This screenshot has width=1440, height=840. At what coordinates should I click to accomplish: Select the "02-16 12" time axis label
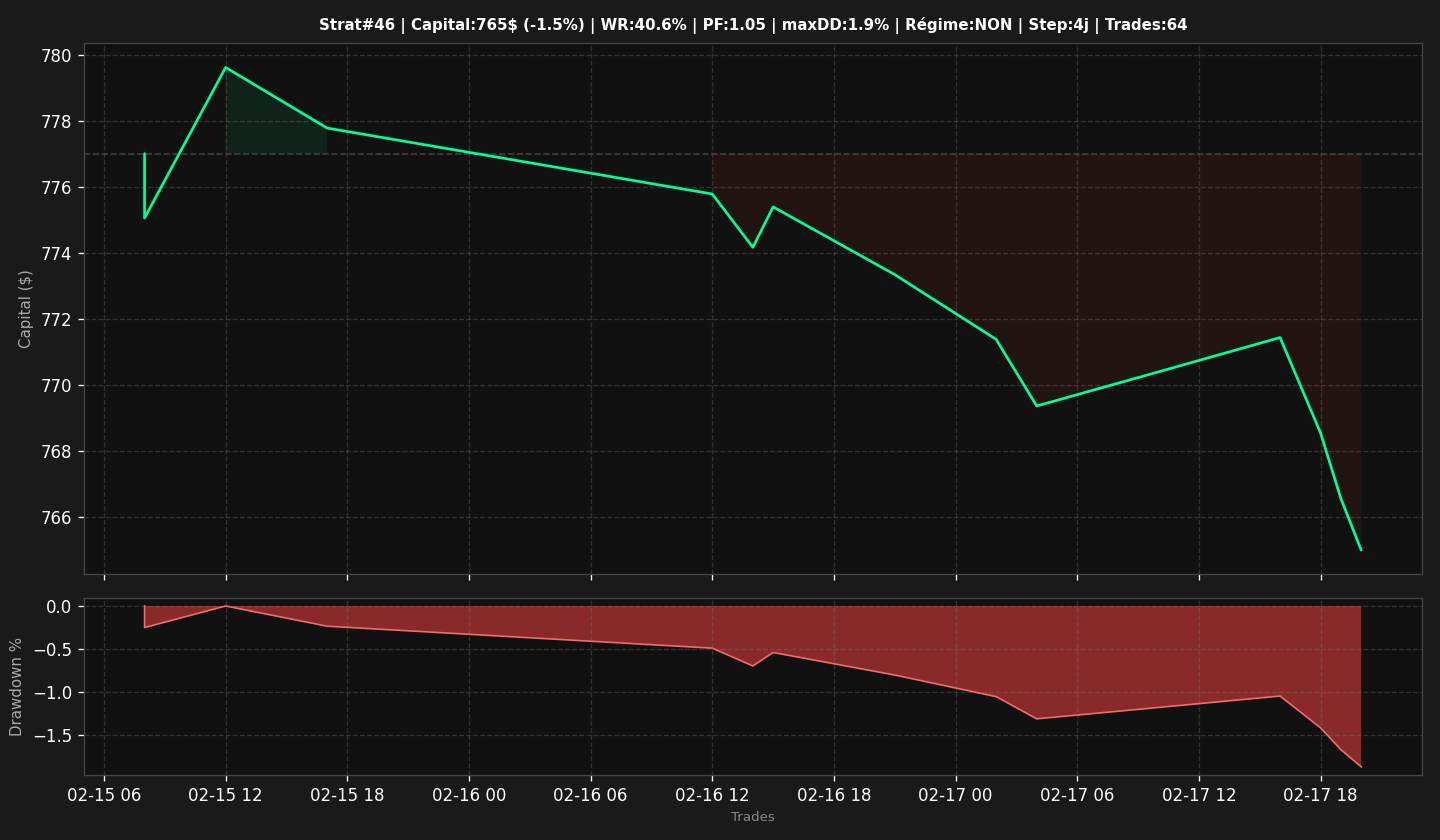(712, 795)
